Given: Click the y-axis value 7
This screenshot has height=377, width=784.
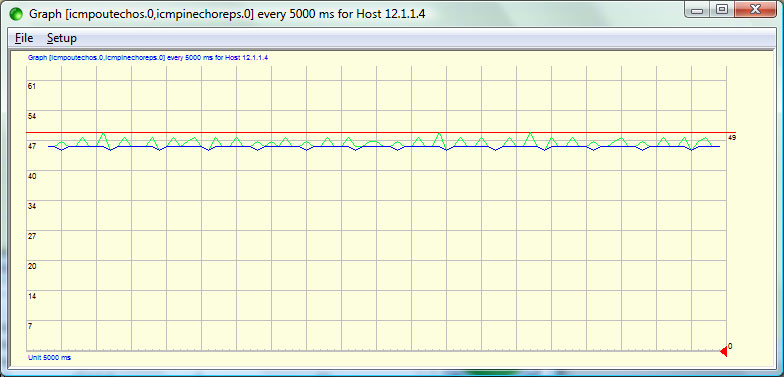Looking at the screenshot, I should pyautogui.click(x=30, y=326).
